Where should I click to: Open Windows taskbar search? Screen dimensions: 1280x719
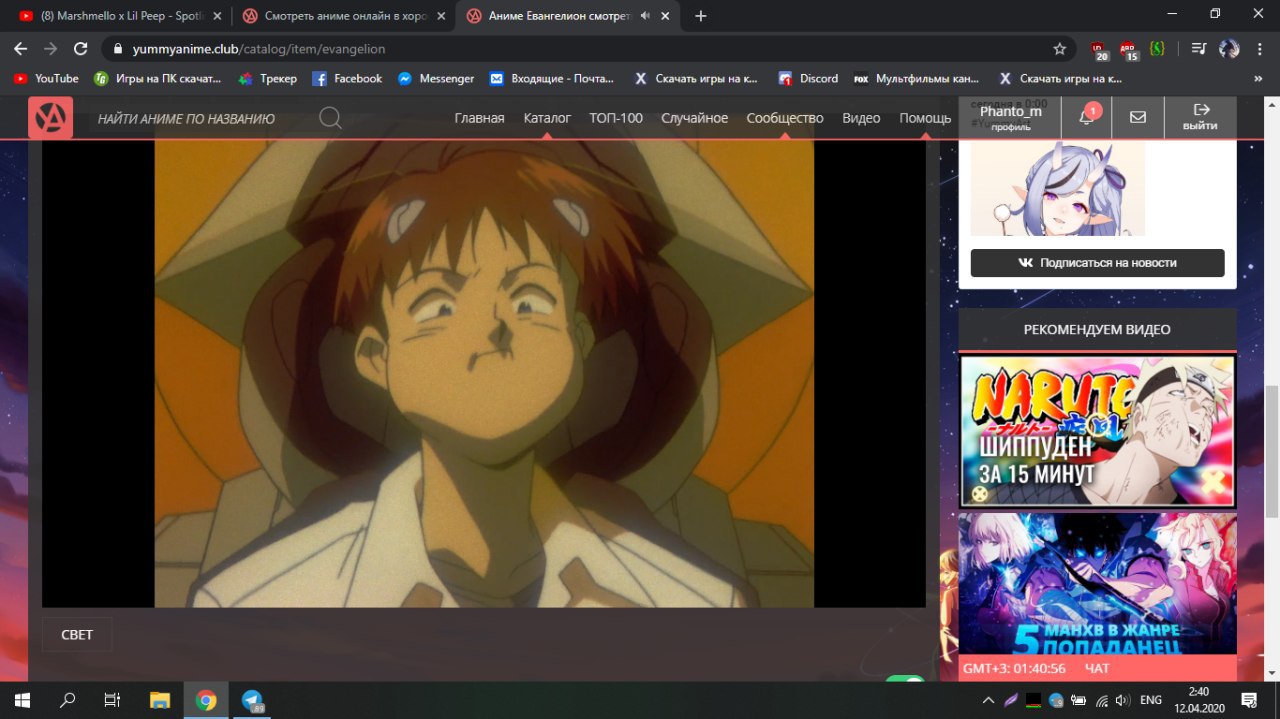click(x=68, y=700)
